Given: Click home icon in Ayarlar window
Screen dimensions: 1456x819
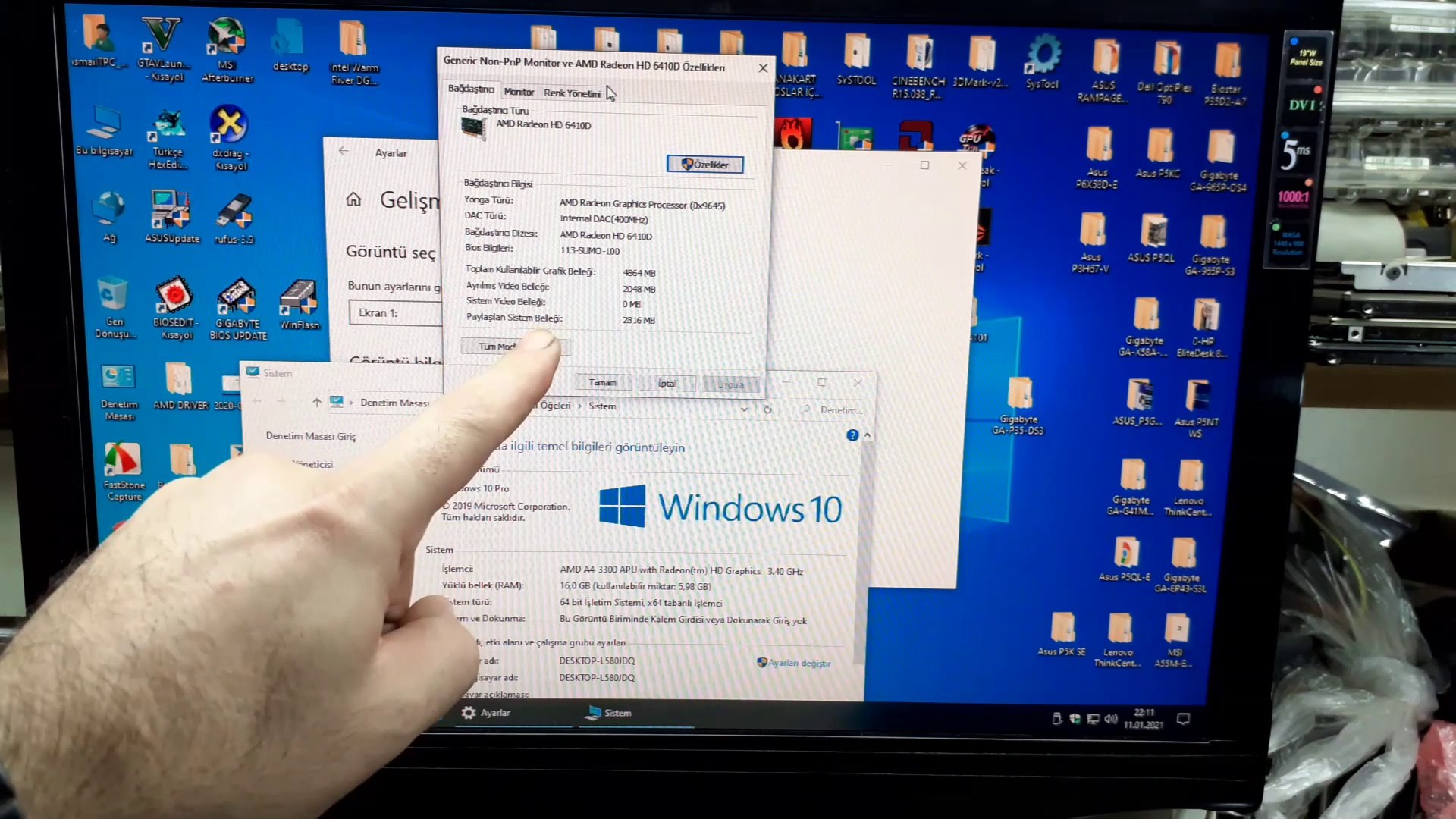Looking at the screenshot, I should [x=353, y=199].
